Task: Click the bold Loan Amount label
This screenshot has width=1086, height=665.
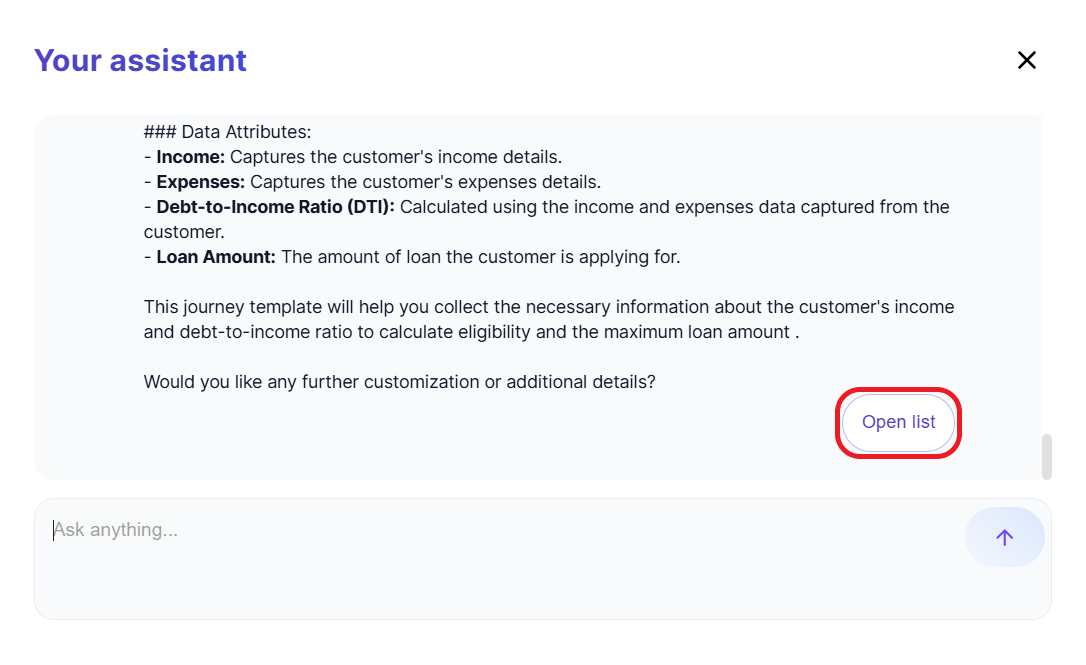Action: (x=215, y=257)
